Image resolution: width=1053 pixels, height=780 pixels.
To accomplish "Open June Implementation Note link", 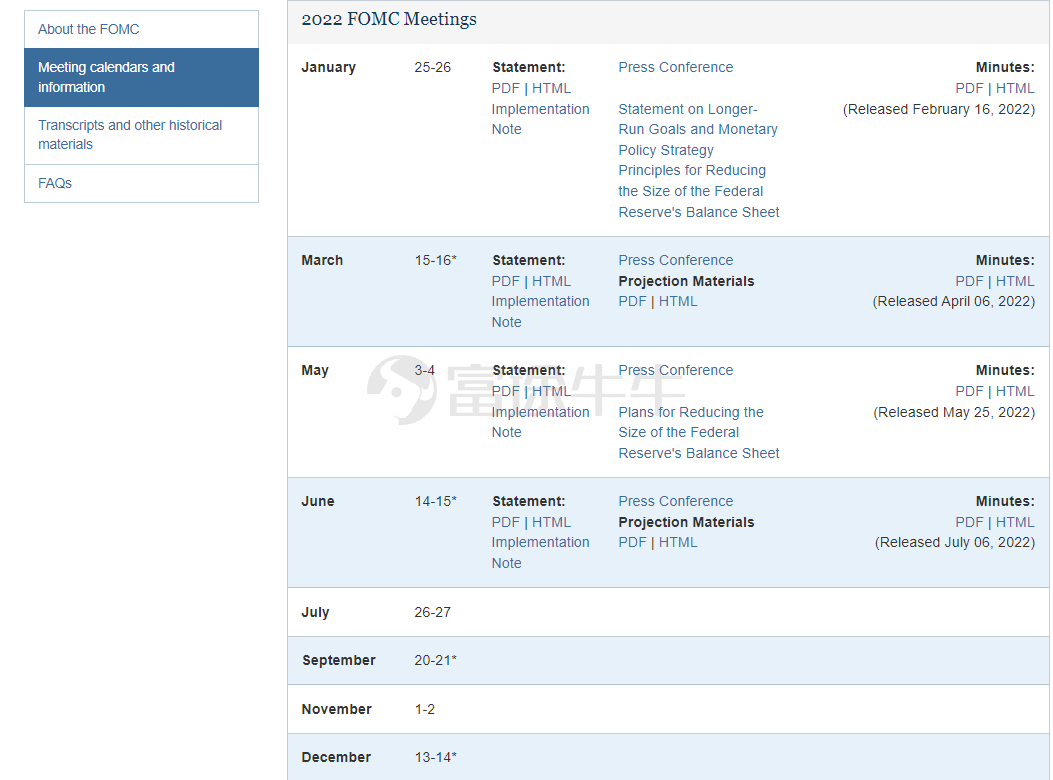I will (x=540, y=553).
